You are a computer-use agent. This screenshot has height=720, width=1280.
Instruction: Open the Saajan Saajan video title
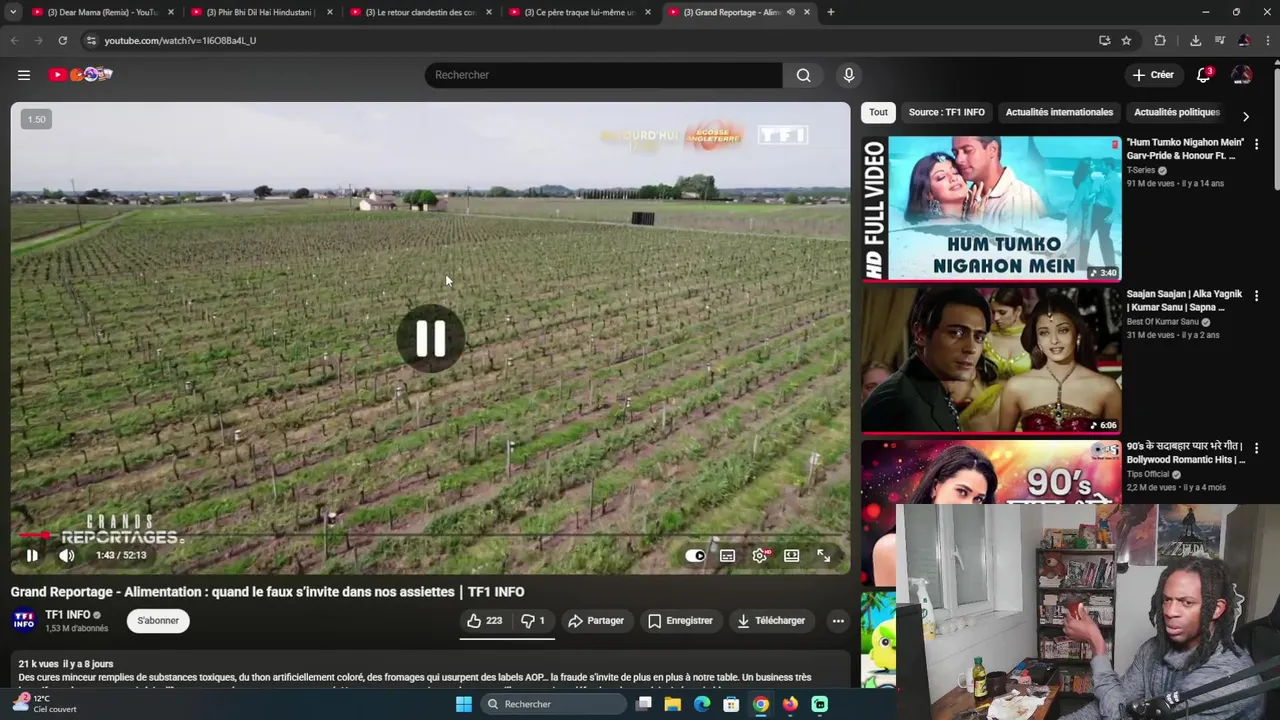click(x=1185, y=301)
